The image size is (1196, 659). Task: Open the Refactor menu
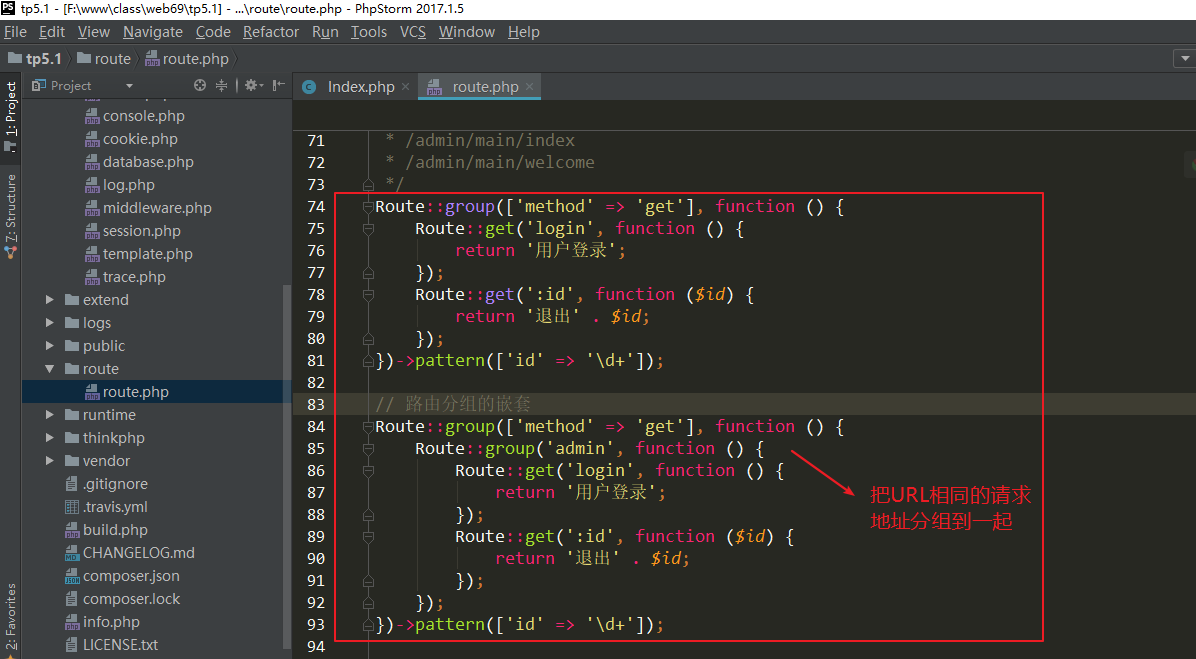click(271, 32)
